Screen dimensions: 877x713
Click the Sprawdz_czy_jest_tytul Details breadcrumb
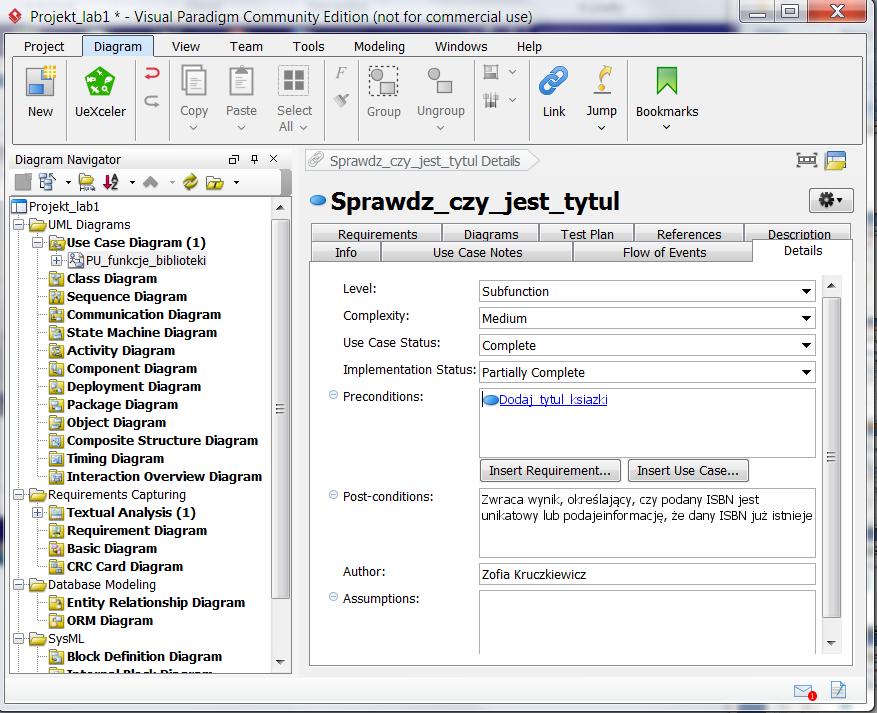tap(424, 161)
